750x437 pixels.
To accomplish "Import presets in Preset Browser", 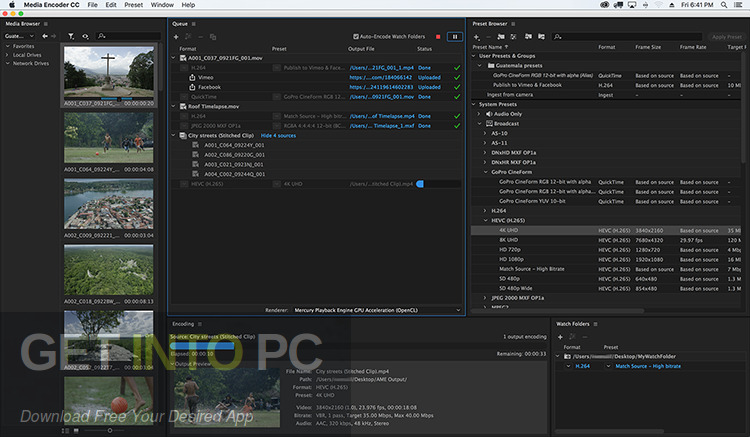I will tap(528, 37).
